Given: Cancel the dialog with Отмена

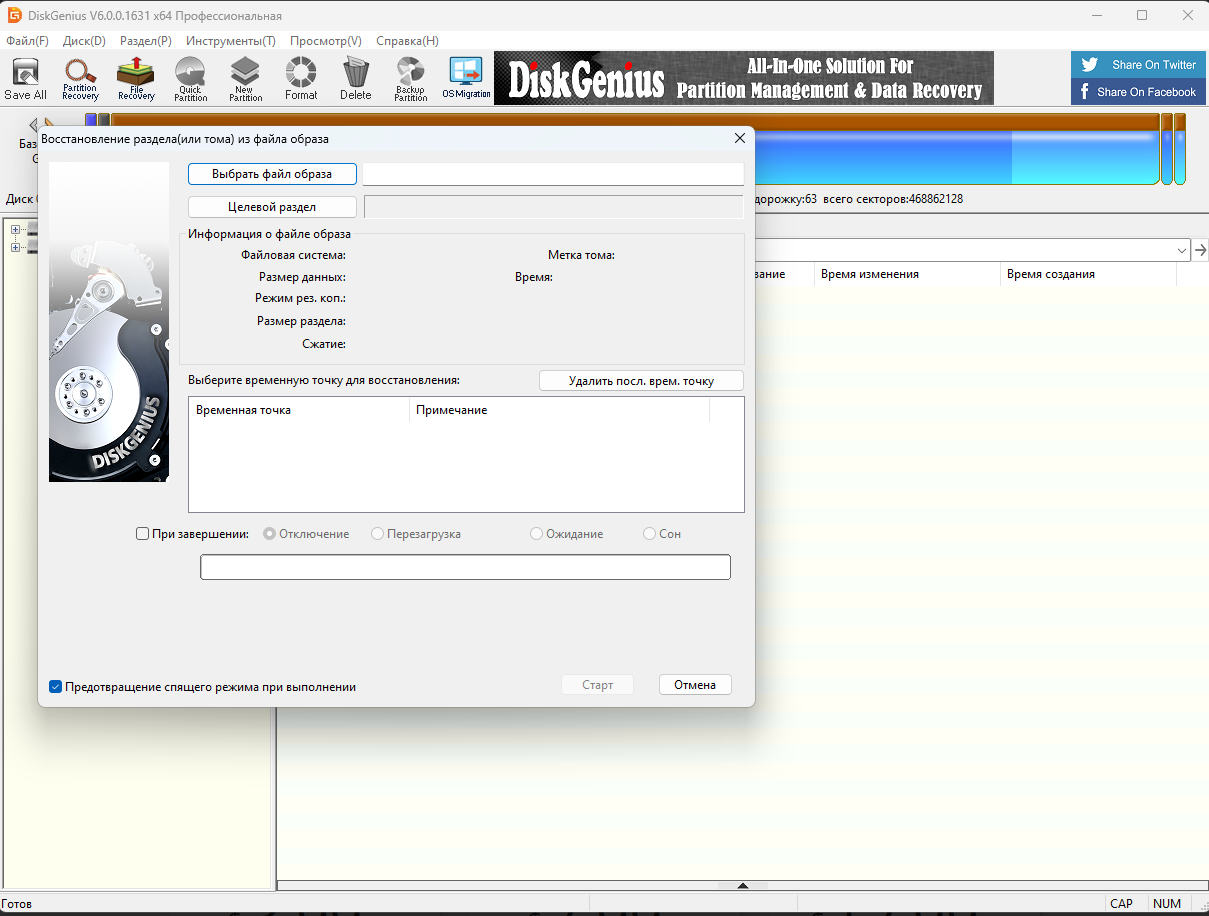Looking at the screenshot, I should tap(695, 685).
